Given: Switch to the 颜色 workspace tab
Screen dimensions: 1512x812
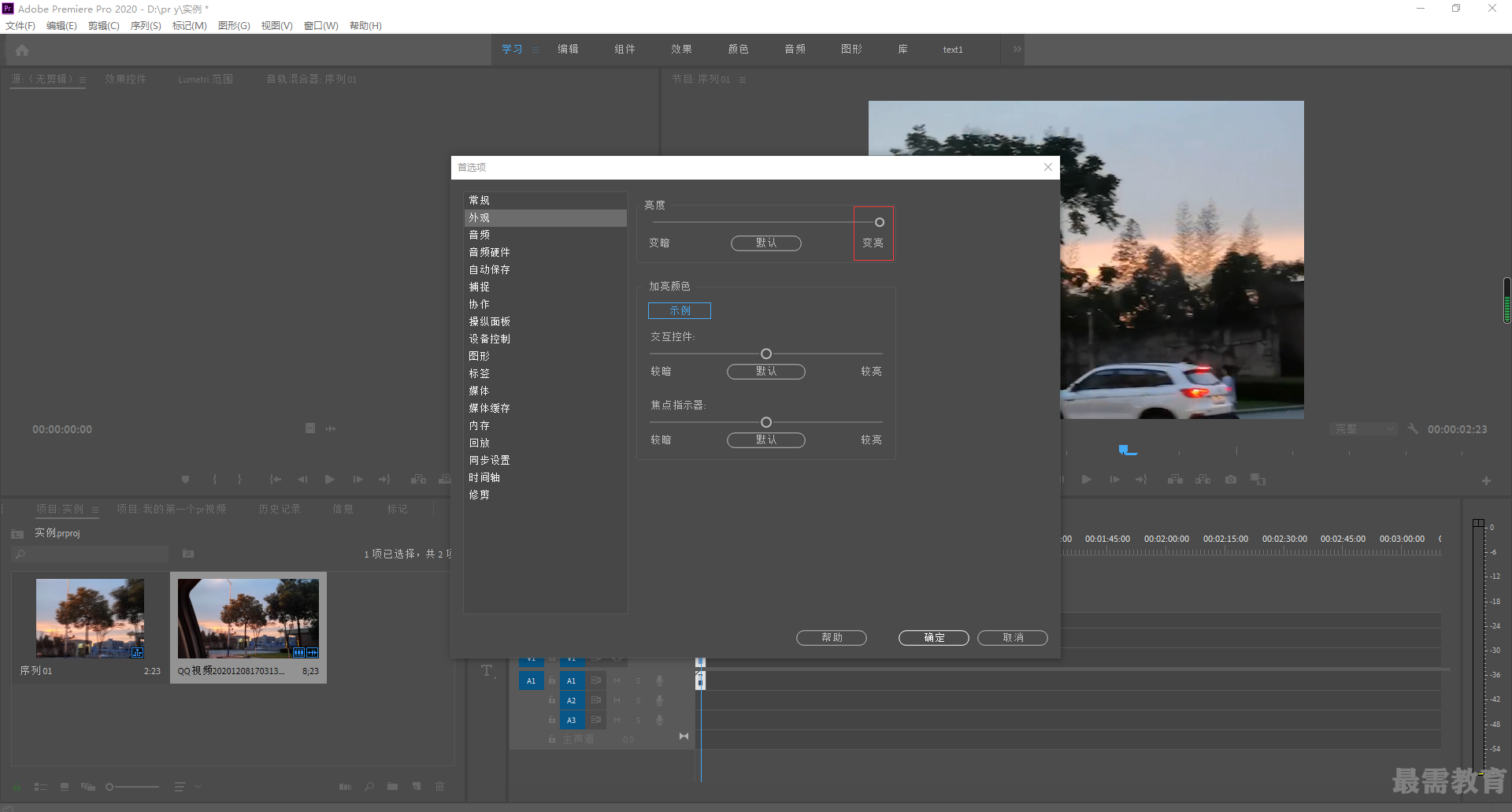Looking at the screenshot, I should pyautogui.click(x=738, y=49).
